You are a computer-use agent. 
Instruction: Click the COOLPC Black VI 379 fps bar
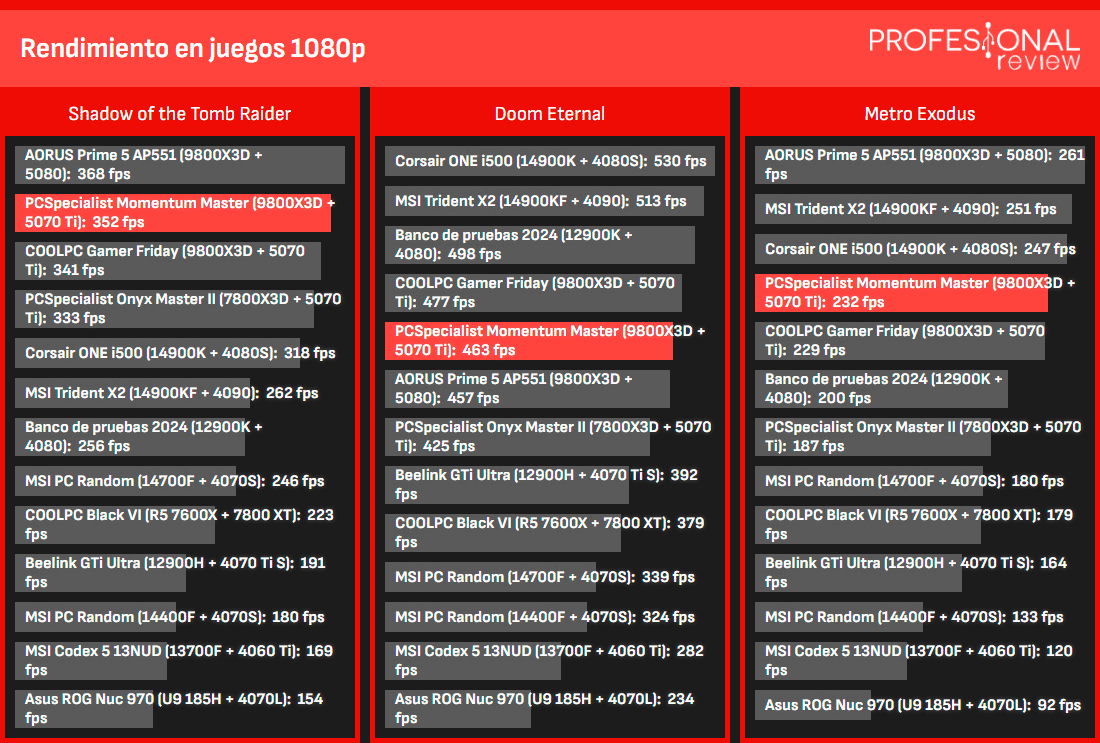point(503,533)
